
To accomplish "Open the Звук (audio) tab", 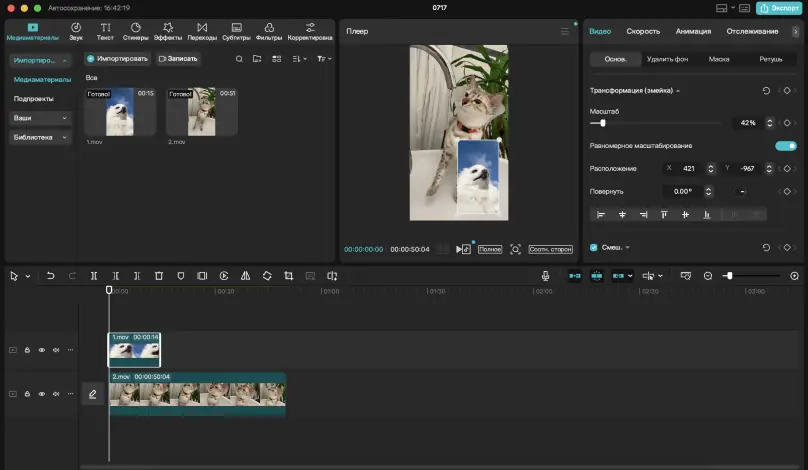I will tap(76, 31).
